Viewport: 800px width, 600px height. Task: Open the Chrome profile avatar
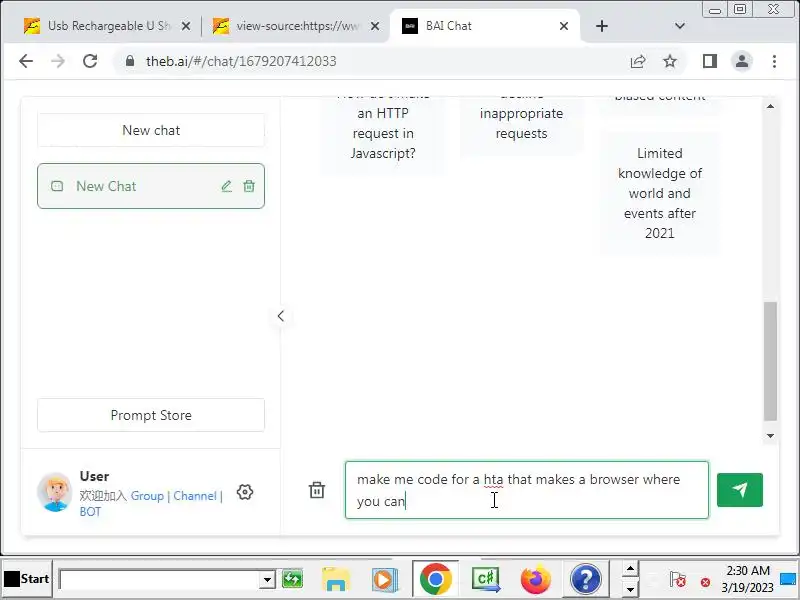click(742, 61)
